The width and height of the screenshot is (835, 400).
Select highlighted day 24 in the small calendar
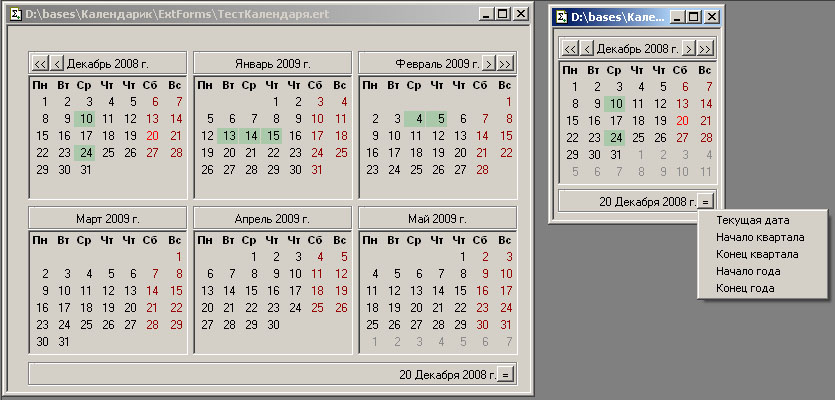[615, 138]
